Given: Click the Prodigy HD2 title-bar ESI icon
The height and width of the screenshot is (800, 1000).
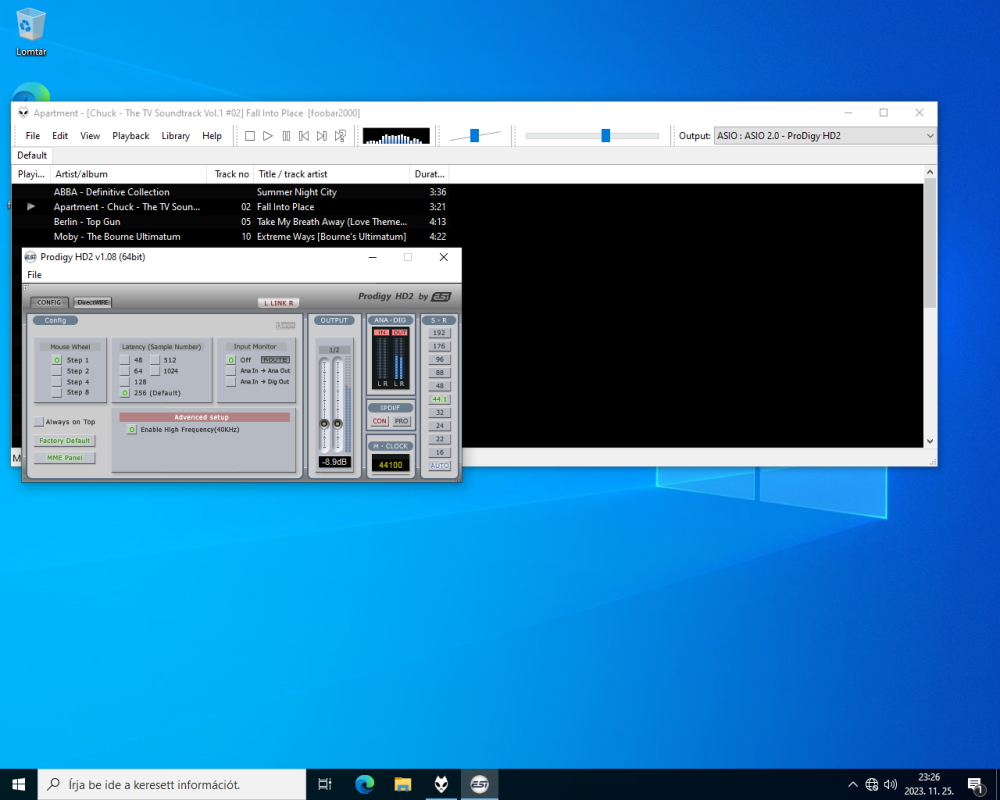Looking at the screenshot, I should click(30, 257).
